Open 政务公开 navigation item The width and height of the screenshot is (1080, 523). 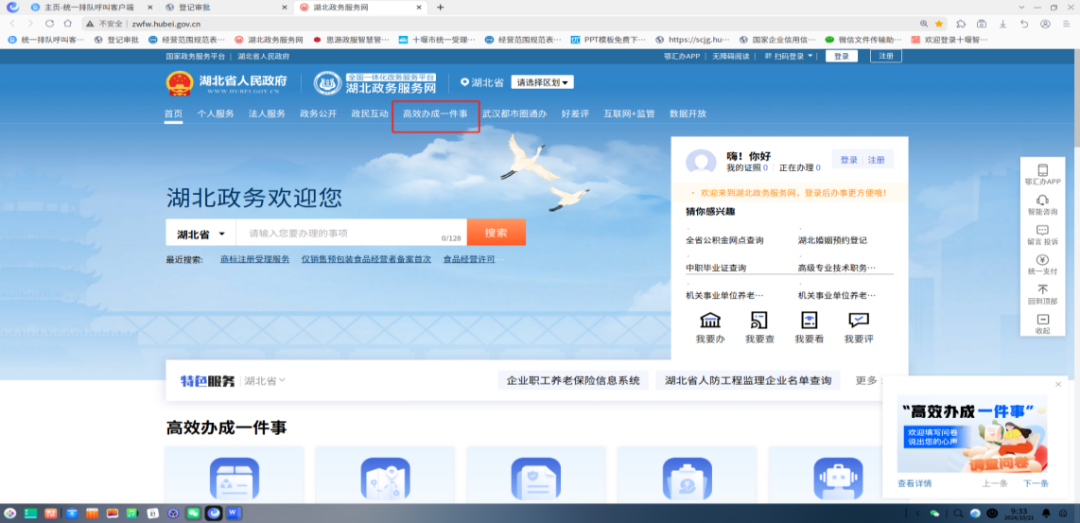click(x=318, y=114)
